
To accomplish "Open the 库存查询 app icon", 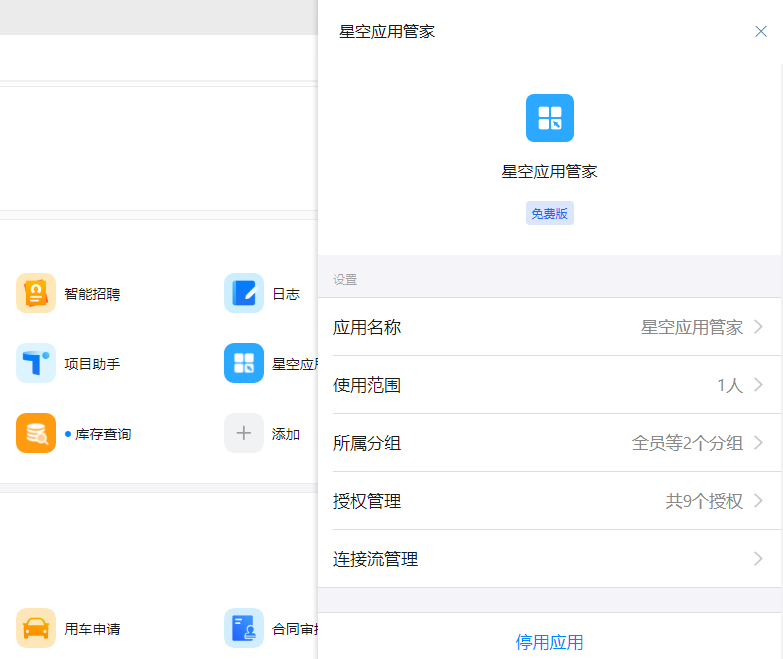I will (x=36, y=434).
